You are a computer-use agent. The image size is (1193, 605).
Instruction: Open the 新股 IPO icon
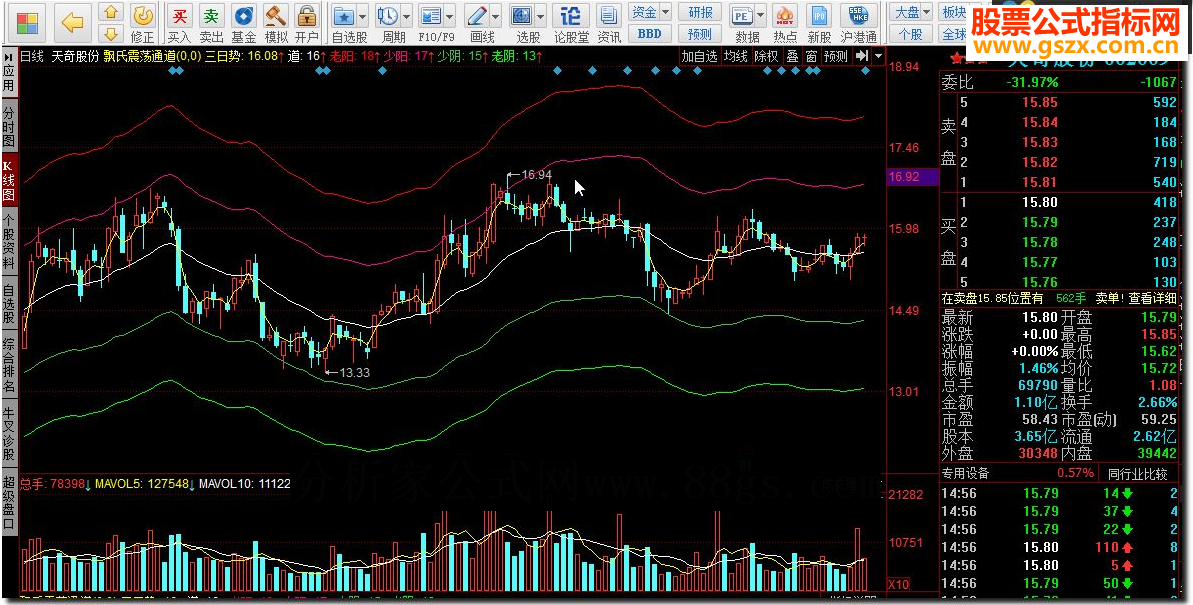point(819,15)
